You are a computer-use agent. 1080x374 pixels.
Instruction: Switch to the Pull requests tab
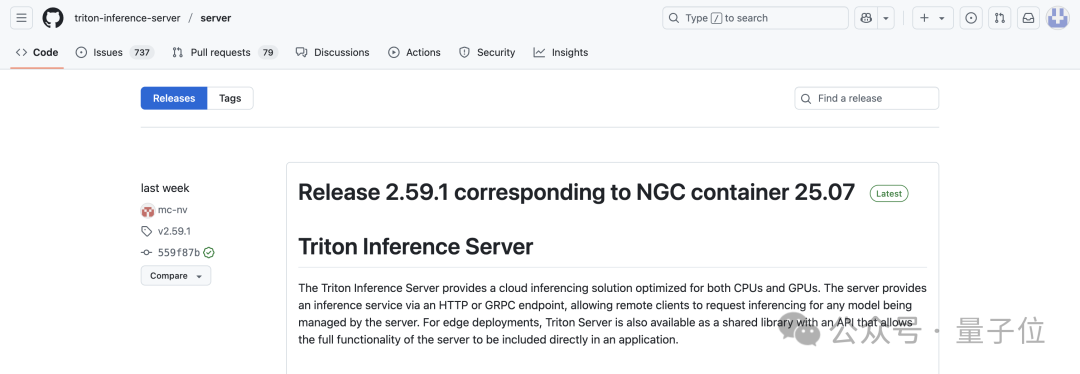point(225,52)
